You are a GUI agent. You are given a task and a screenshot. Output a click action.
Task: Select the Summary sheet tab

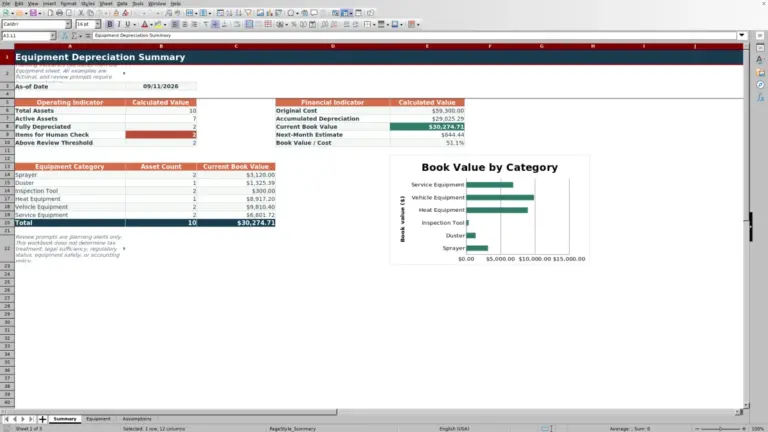(65, 419)
